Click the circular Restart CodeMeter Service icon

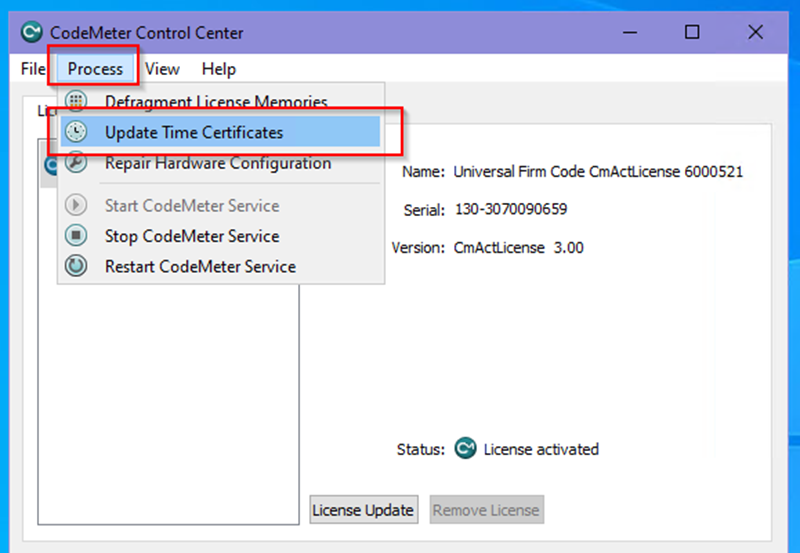click(76, 267)
